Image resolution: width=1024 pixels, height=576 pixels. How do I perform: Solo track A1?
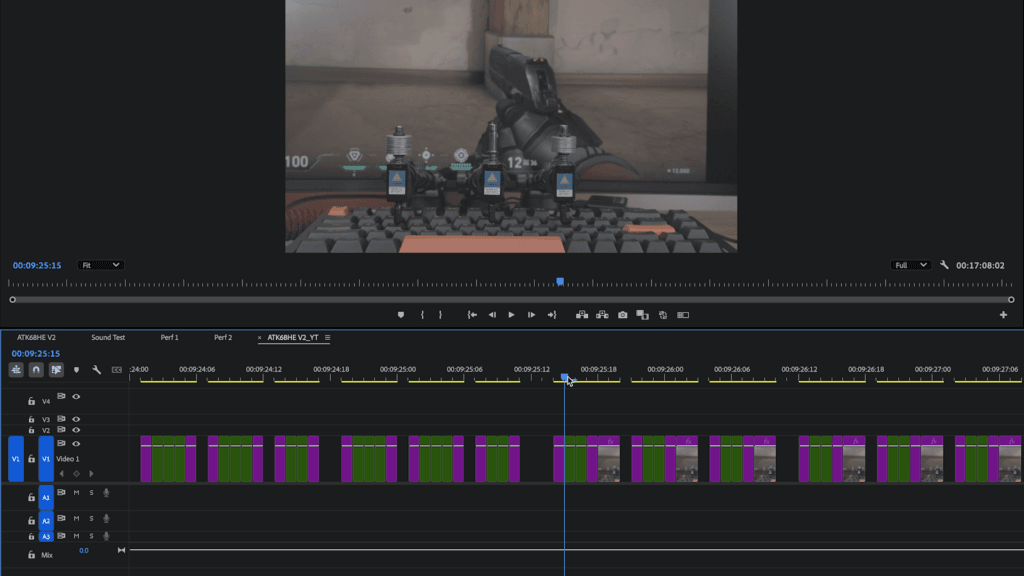point(91,492)
